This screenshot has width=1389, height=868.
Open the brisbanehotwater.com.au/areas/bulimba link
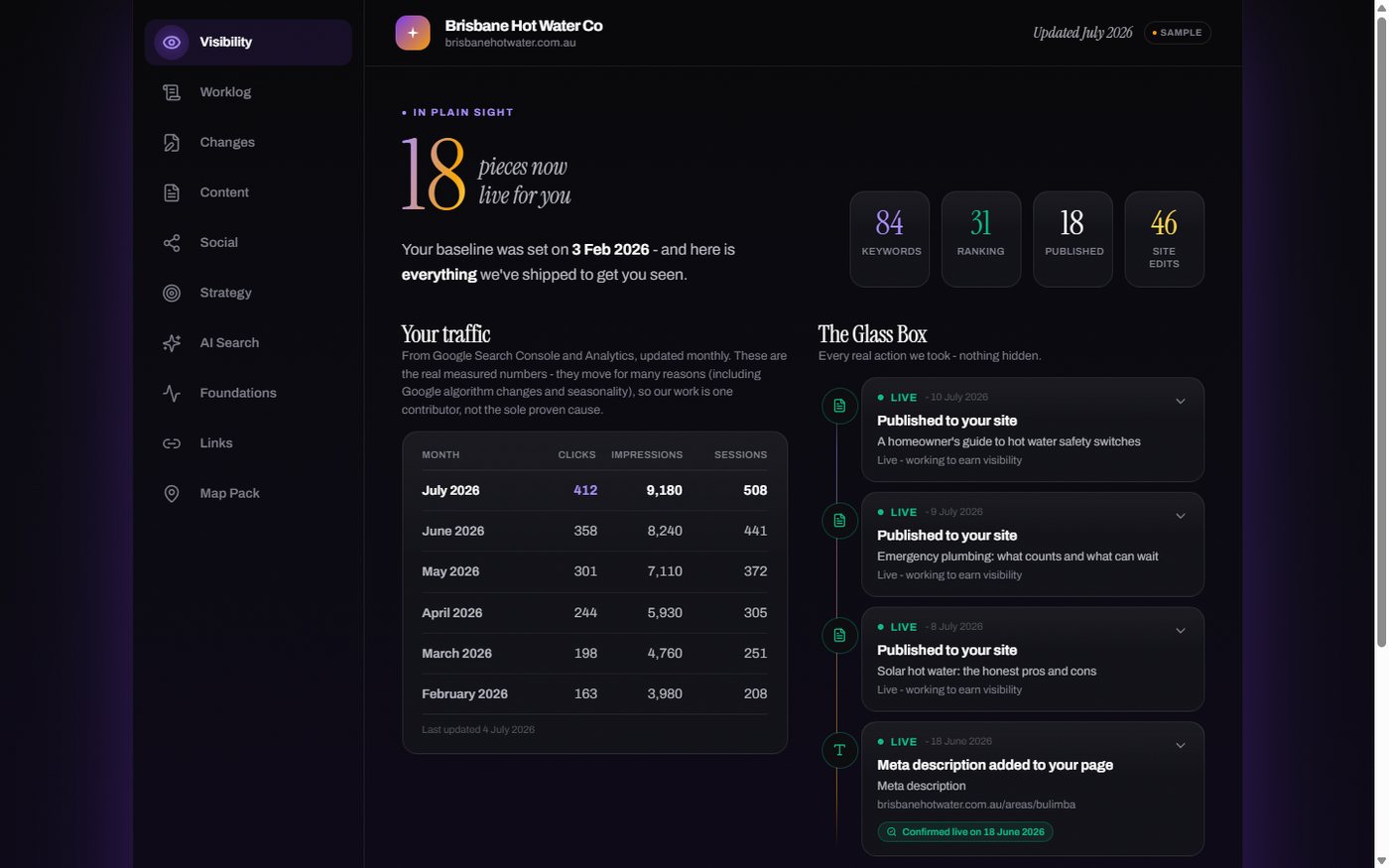976,805
